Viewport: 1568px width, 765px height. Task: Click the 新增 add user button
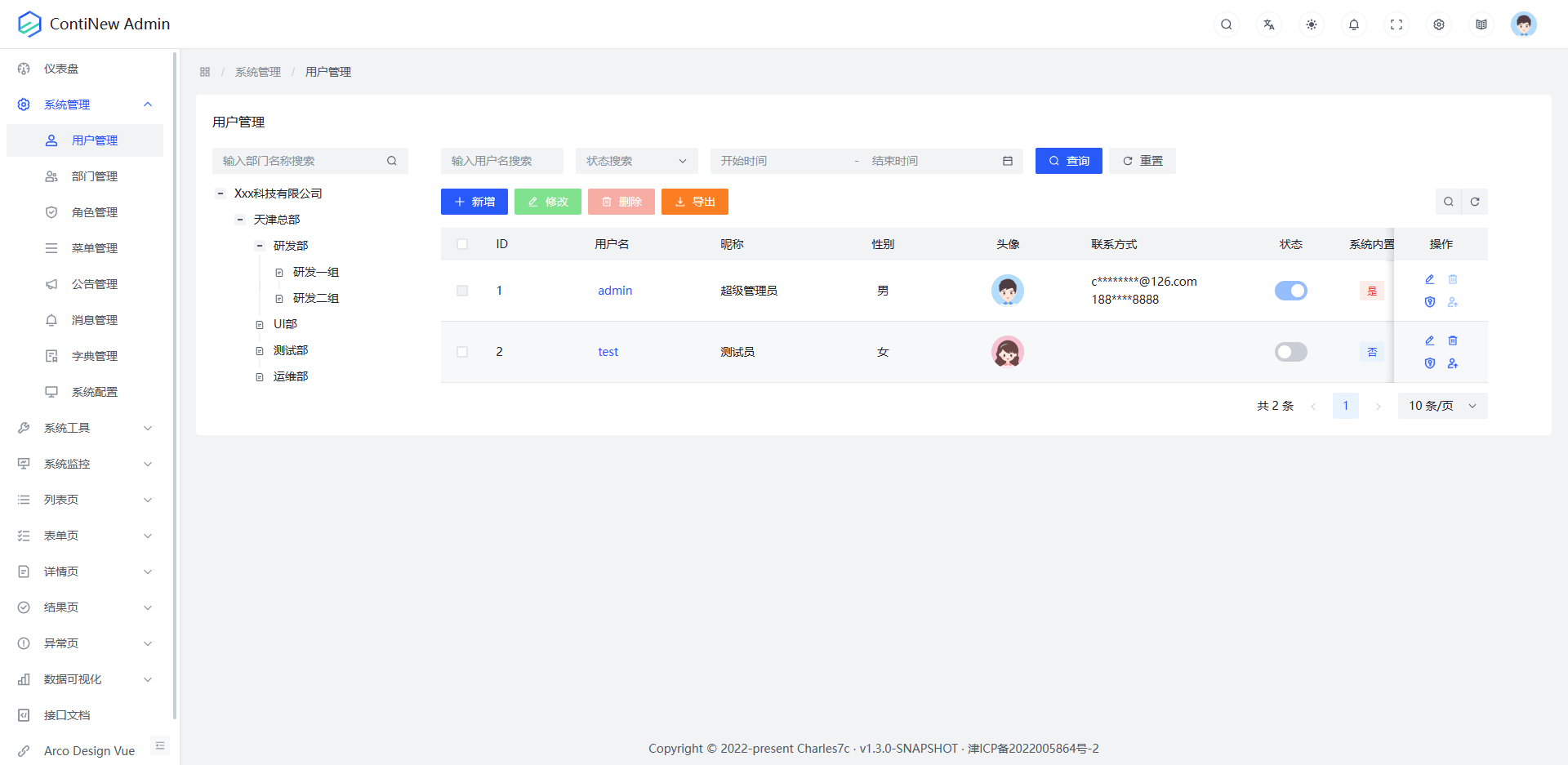tap(474, 202)
